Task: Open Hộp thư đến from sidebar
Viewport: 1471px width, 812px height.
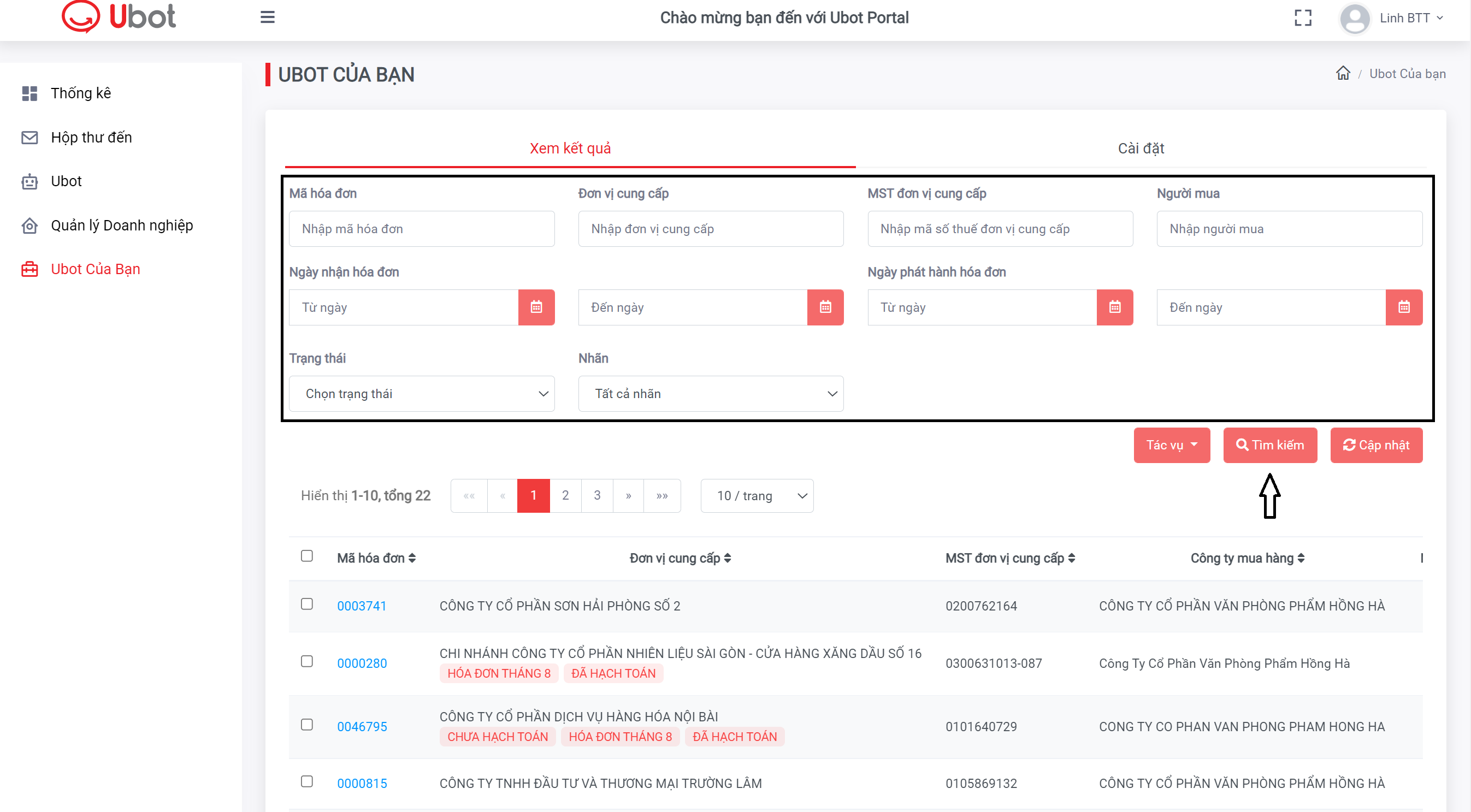Action: pyautogui.click(x=91, y=138)
